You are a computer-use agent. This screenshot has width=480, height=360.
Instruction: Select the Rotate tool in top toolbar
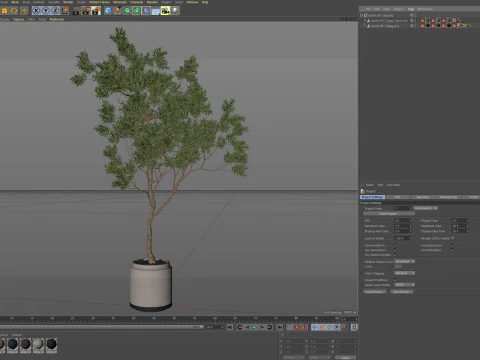(x=14, y=11)
